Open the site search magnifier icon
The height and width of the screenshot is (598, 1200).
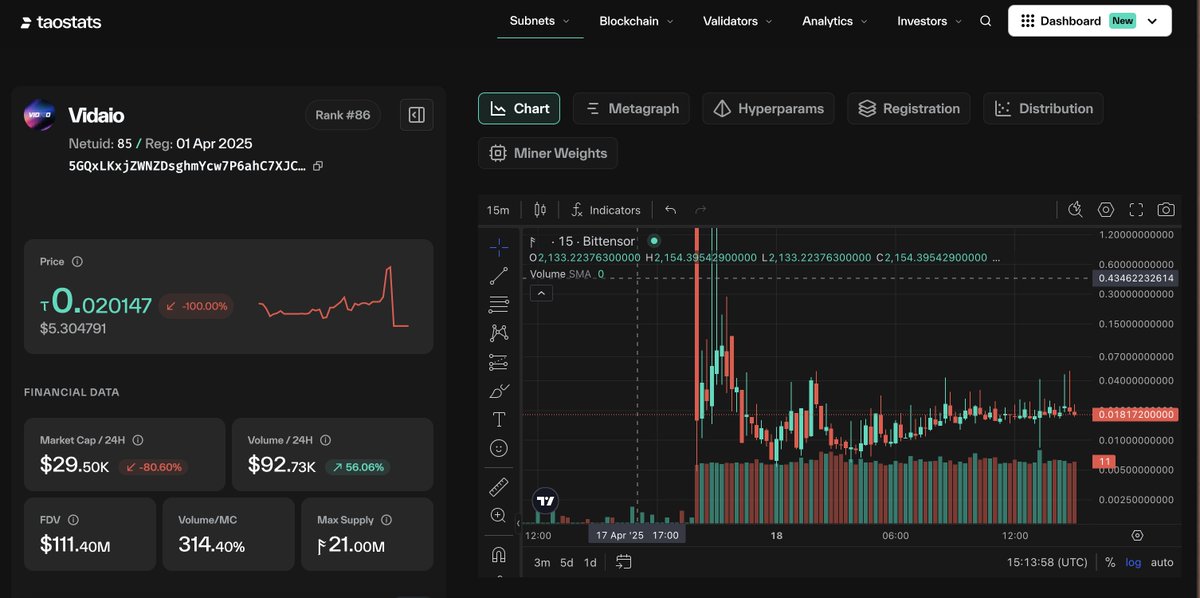[x=985, y=21]
